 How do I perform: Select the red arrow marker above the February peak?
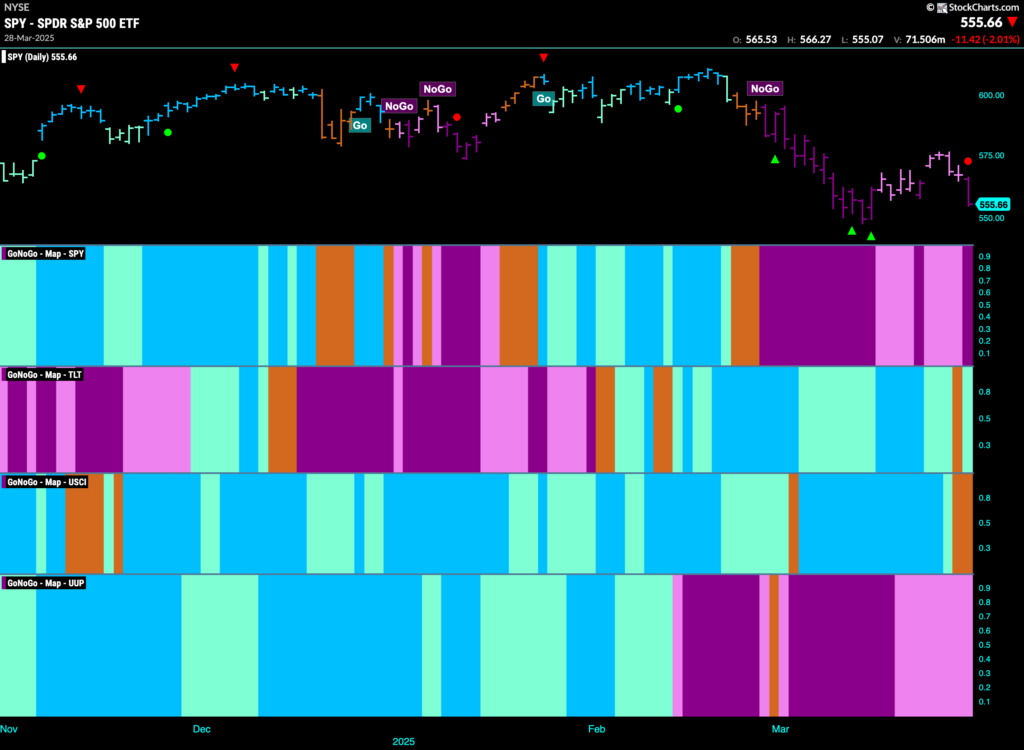[x=543, y=58]
